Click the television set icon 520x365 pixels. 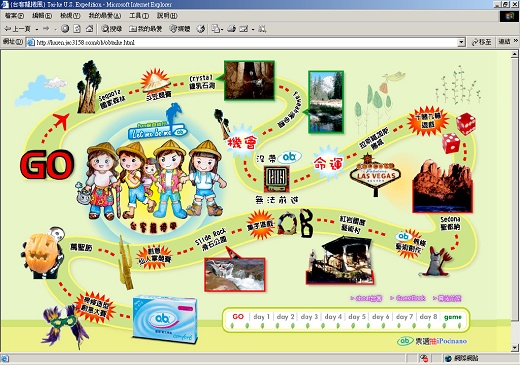277,179
